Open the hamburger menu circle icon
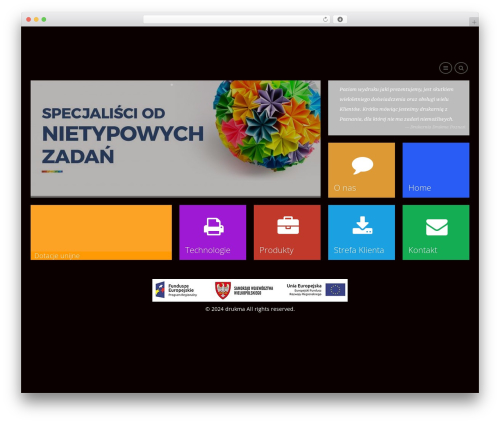The image size is (500, 423). pyautogui.click(x=445, y=68)
